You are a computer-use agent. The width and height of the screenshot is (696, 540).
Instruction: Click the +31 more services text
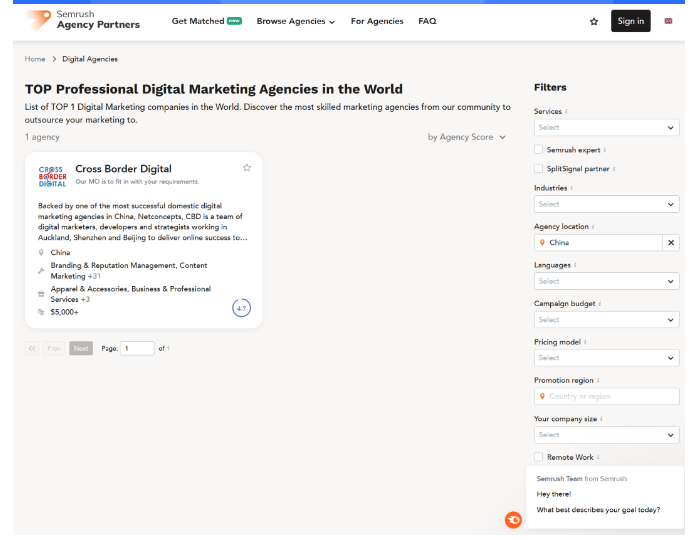(x=94, y=276)
